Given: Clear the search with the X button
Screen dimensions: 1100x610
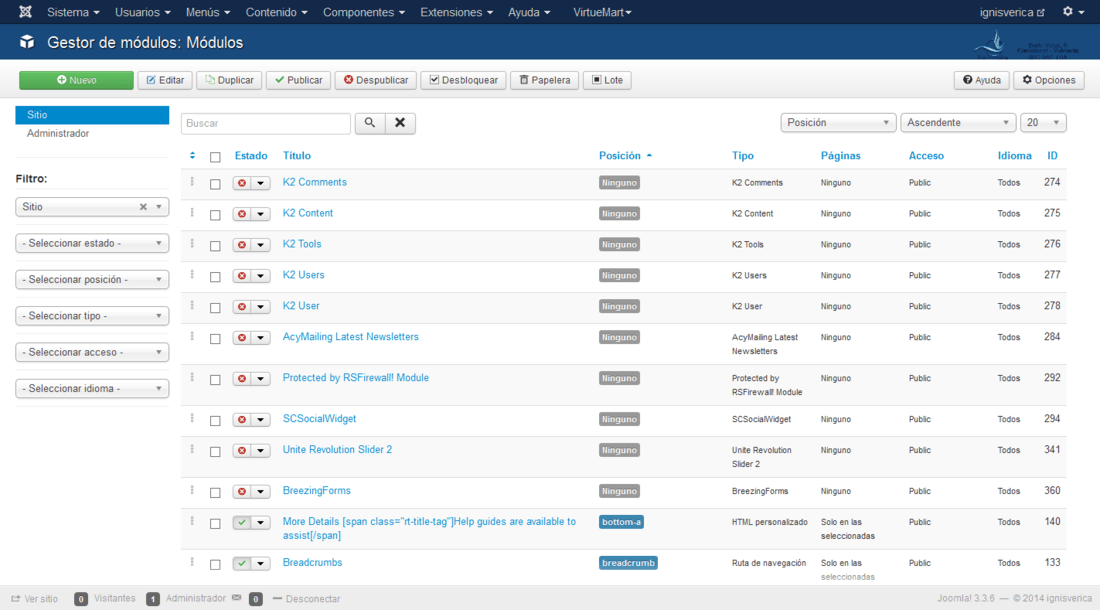Looking at the screenshot, I should (x=400, y=123).
